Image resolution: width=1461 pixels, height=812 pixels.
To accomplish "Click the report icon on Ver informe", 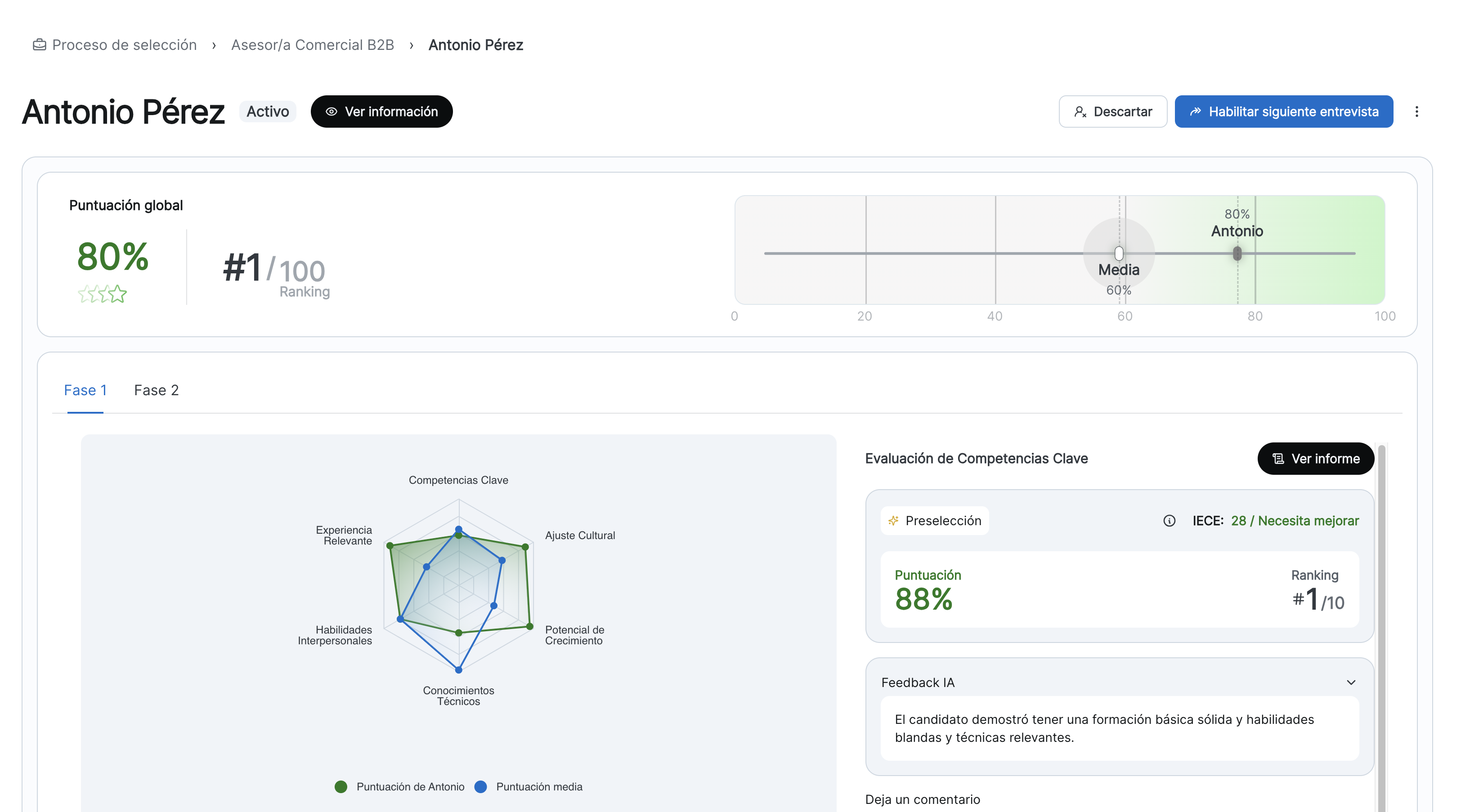I will pyautogui.click(x=1278, y=459).
